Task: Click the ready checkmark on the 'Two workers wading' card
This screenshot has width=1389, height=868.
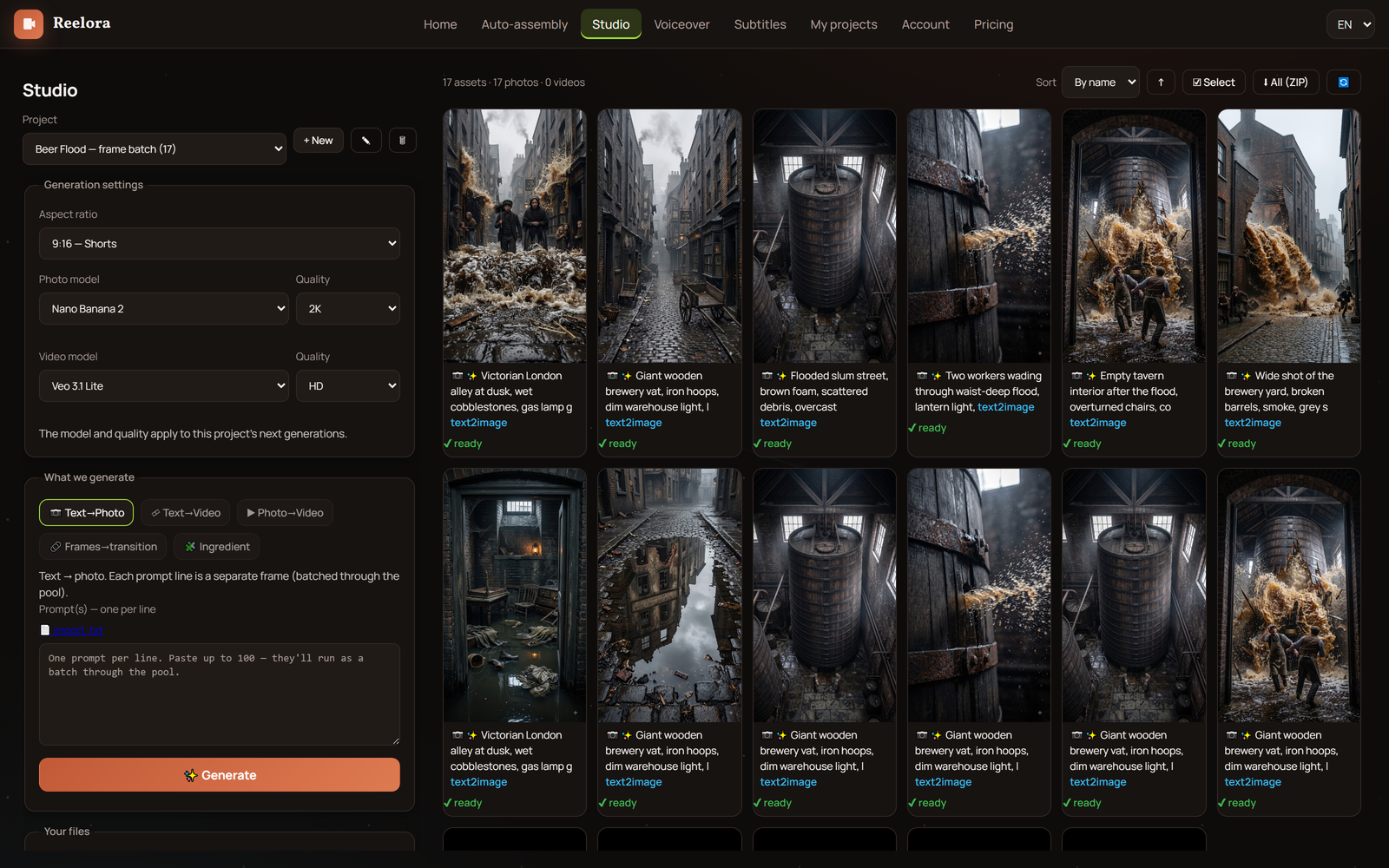Action: click(912, 428)
